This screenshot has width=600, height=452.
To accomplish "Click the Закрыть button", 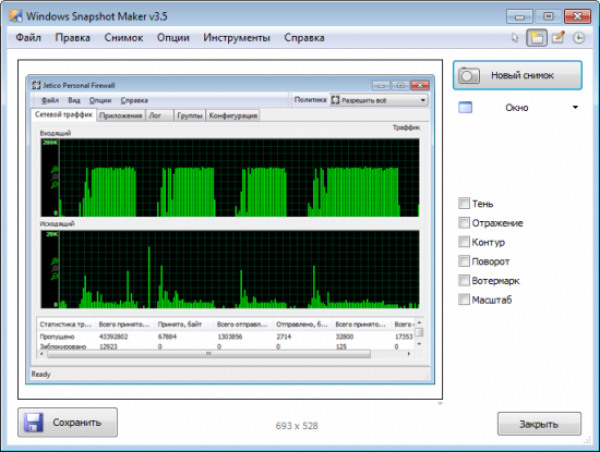I will coord(539,424).
